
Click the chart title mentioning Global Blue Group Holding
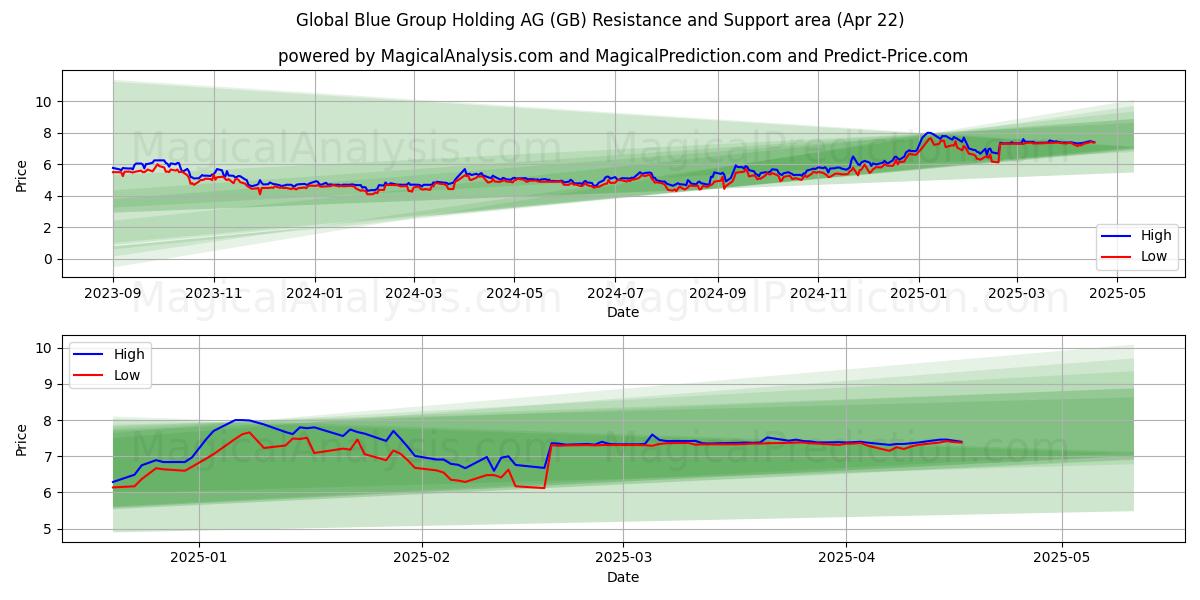click(x=600, y=20)
